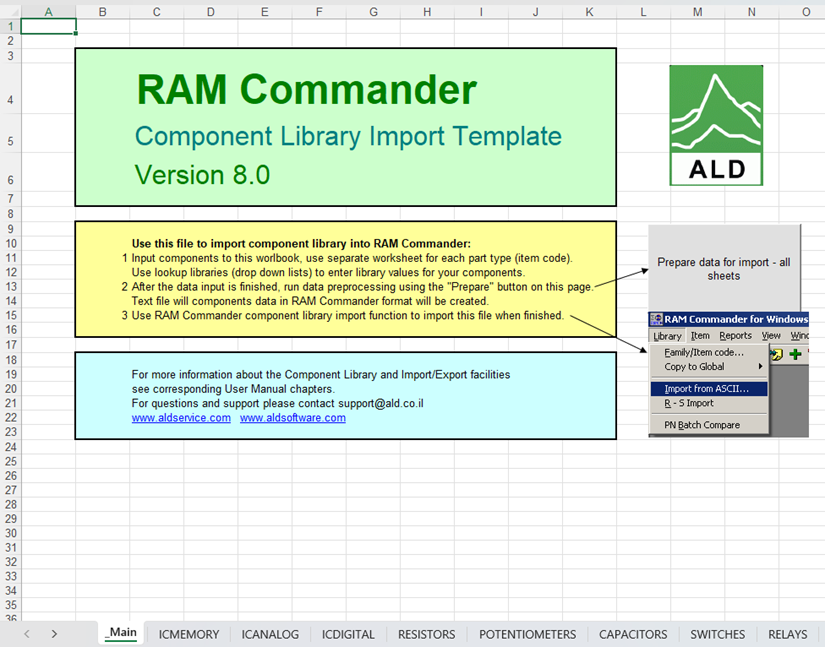The width and height of the screenshot is (825, 647).
Task: Click cell A1 in the worksheet
Action: (48, 26)
